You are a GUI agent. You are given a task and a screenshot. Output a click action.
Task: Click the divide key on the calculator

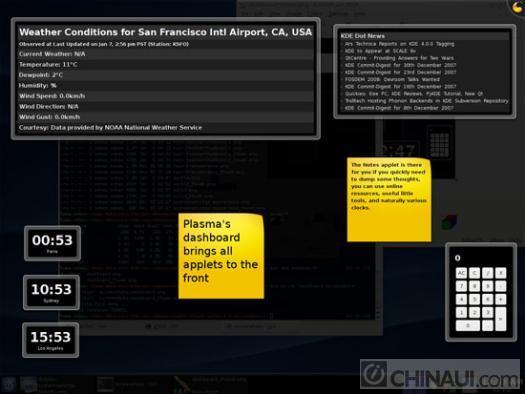[488, 273]
